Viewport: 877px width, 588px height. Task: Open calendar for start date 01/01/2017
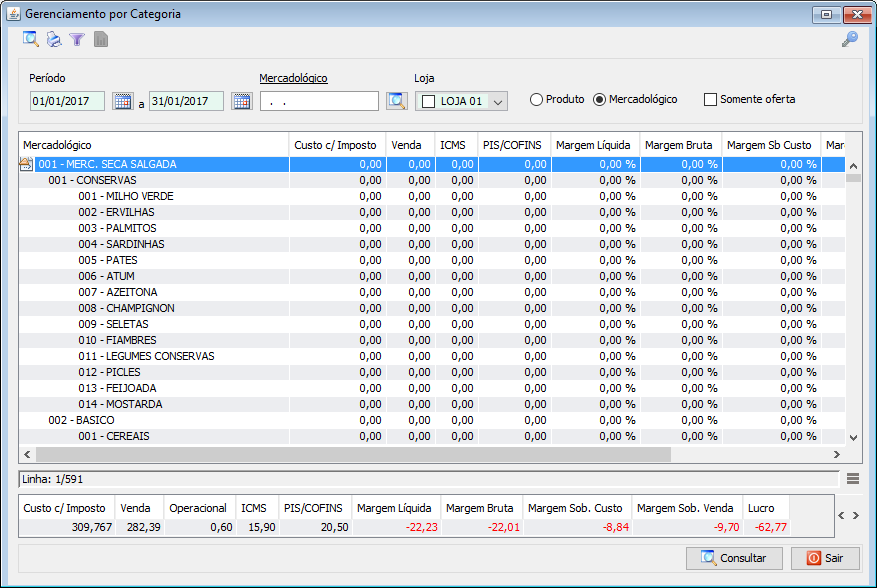122,101
